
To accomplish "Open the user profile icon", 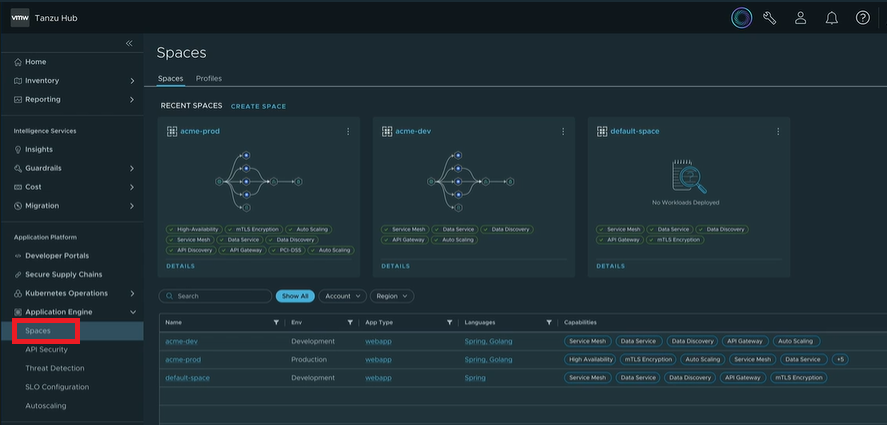I will coord(800,18).
